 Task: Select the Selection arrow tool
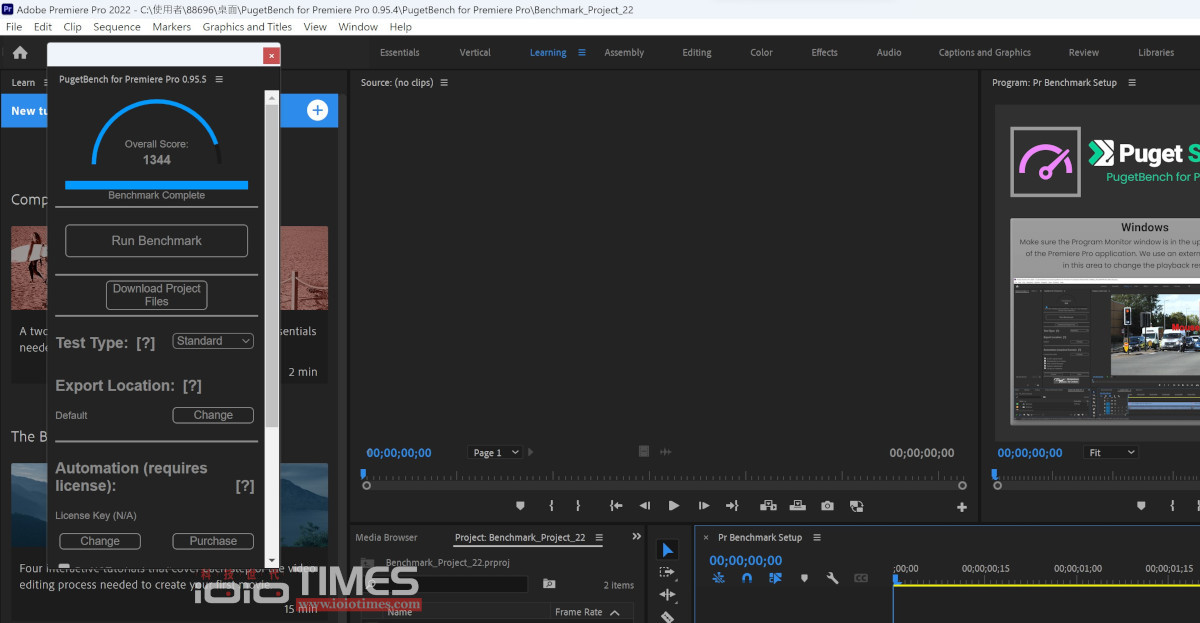point(667,550)
